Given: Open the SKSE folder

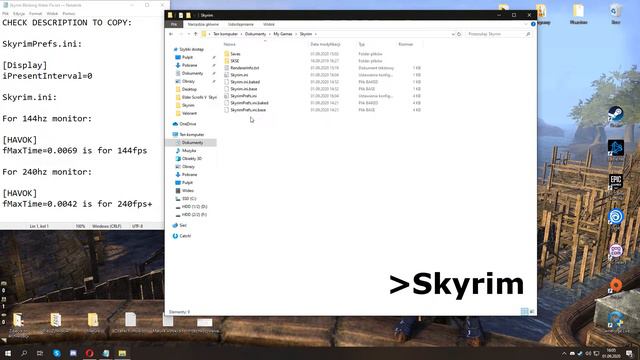Looking at the screenshot, I should click(x=235, y=61).
